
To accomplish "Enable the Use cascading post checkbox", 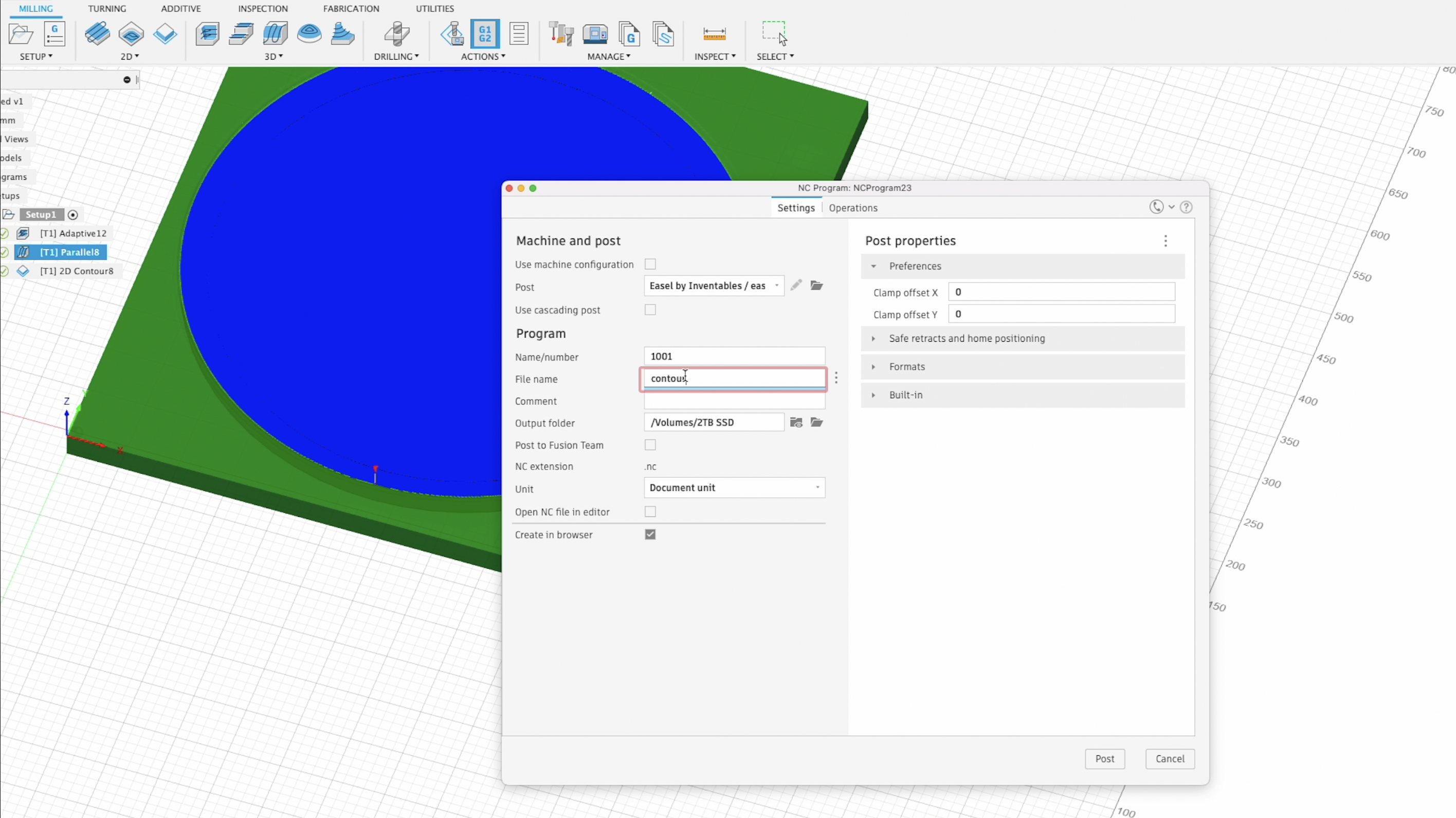I will [651, 309].
